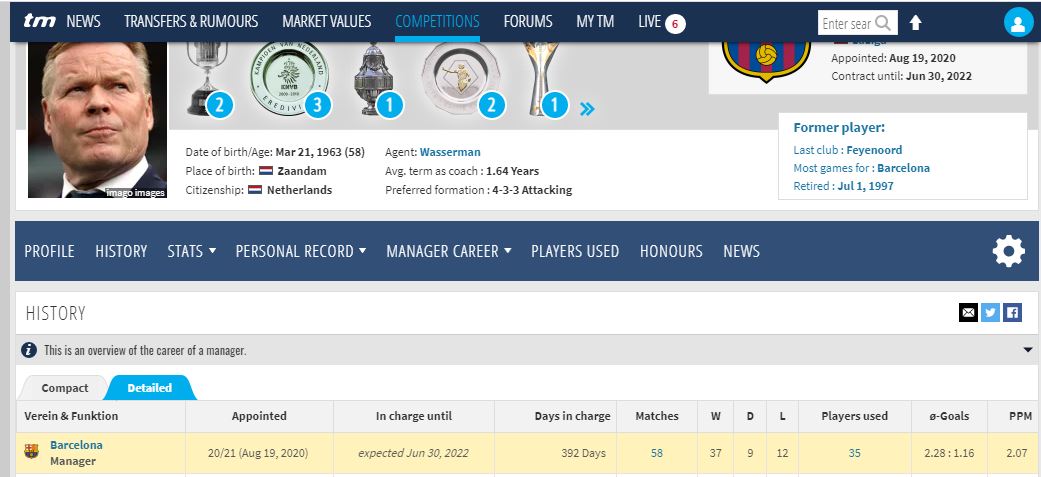Image resolution: width=1041 pixels, height=477 pixels.
Task: Open MARKET VALUES menu
Action: point(326,21)
